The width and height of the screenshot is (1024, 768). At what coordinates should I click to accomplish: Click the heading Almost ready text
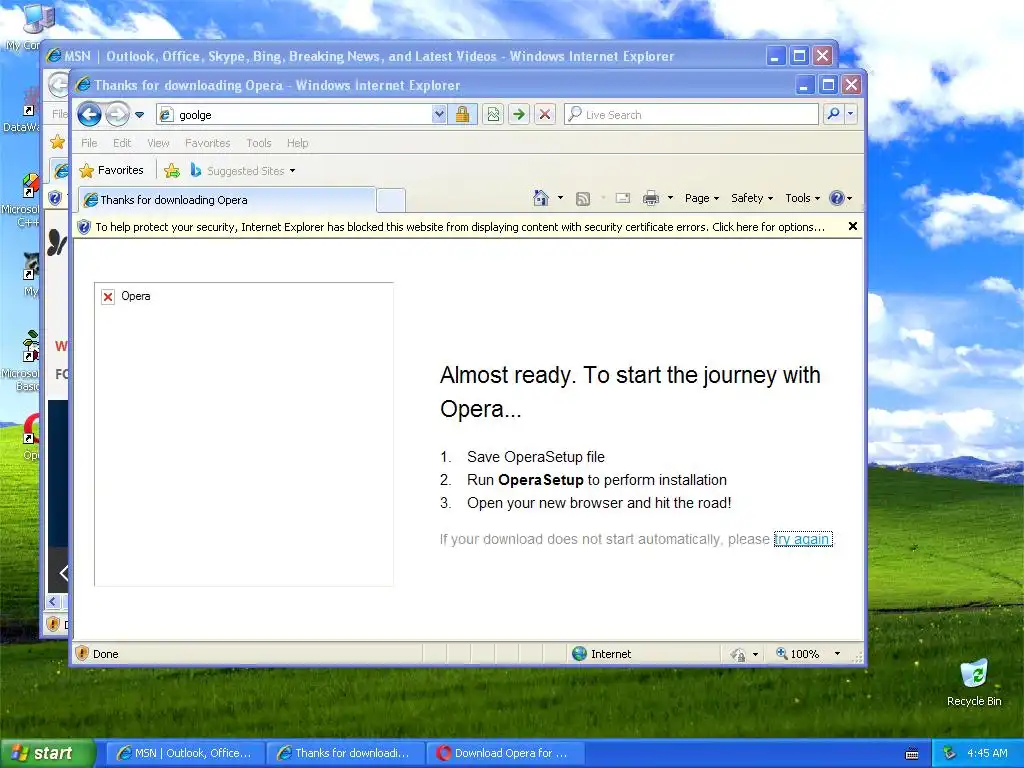630,392
